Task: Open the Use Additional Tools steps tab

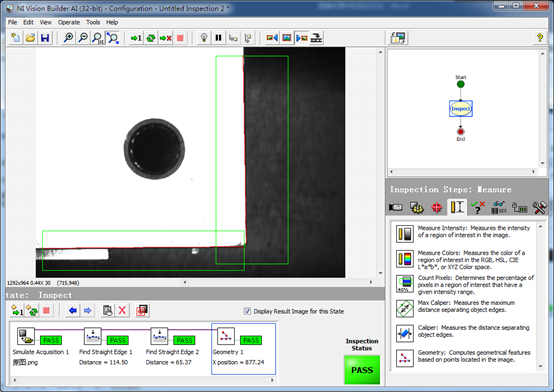Action: [x=540, y=207]
